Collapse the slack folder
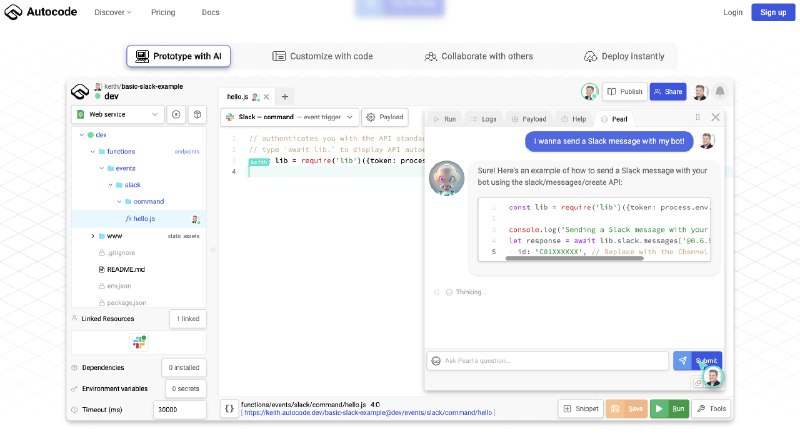 tap(110, 185)
